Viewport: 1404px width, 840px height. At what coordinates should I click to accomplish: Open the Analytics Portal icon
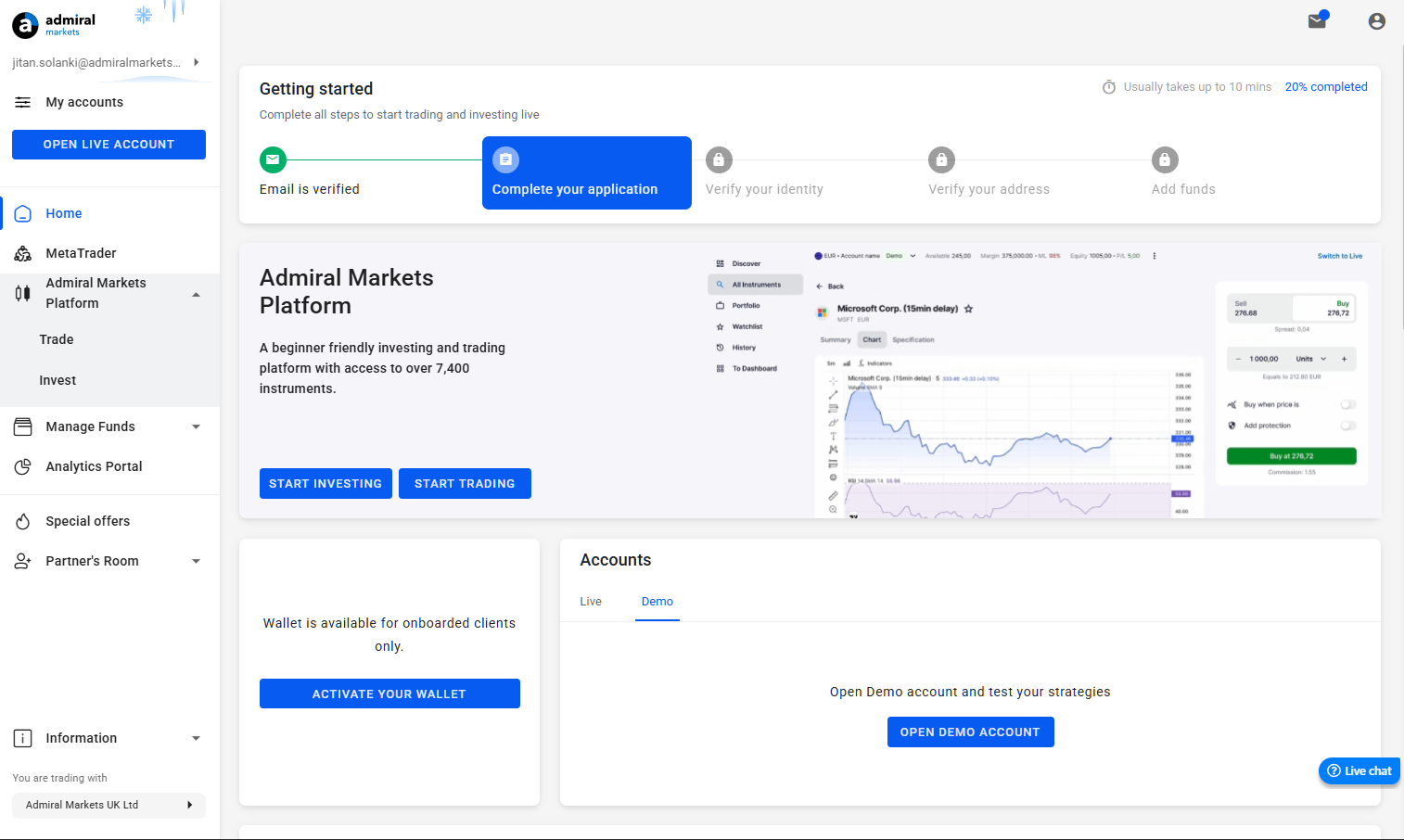pos(22,466)
